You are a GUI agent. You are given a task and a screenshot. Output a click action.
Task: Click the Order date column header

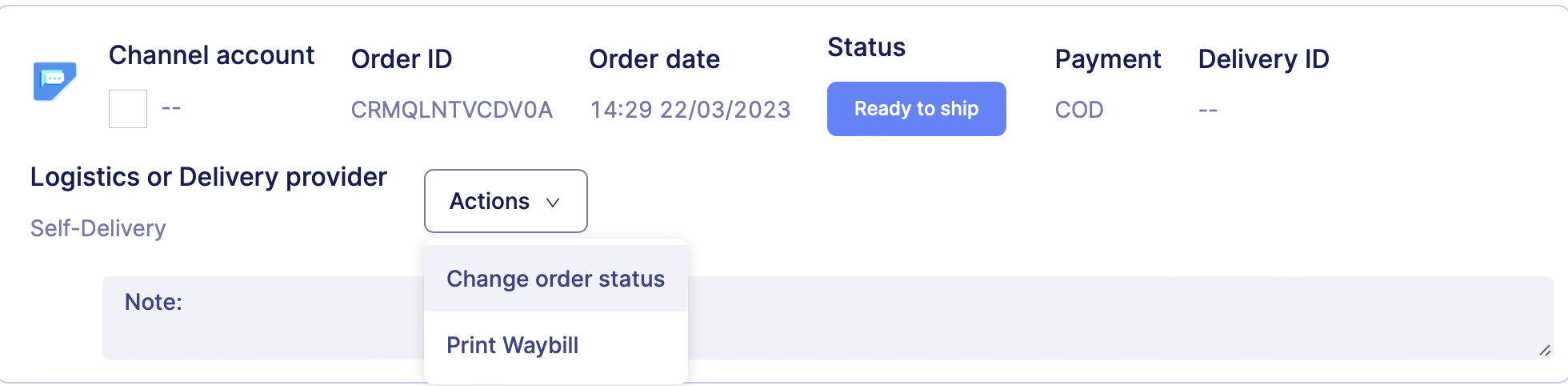[654, 59]
